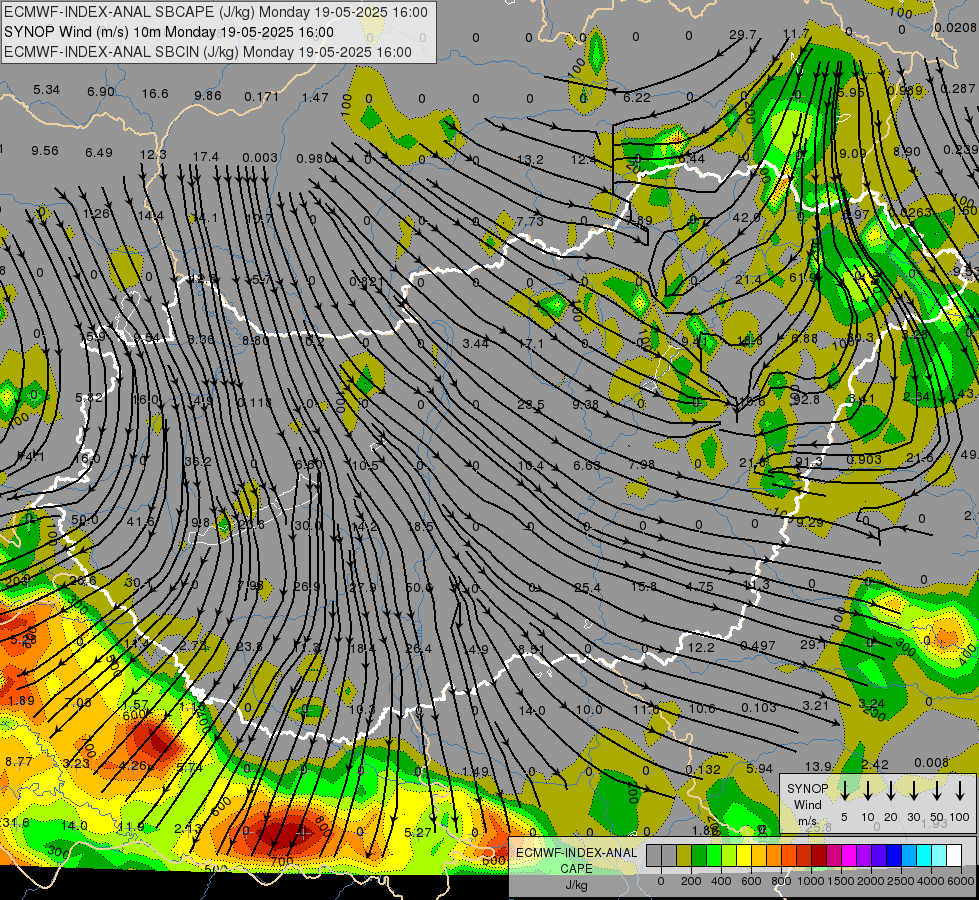The image size is (979, 900).
Task: Click the SYNOP Wind 10m header line
Action: (169, 32)
